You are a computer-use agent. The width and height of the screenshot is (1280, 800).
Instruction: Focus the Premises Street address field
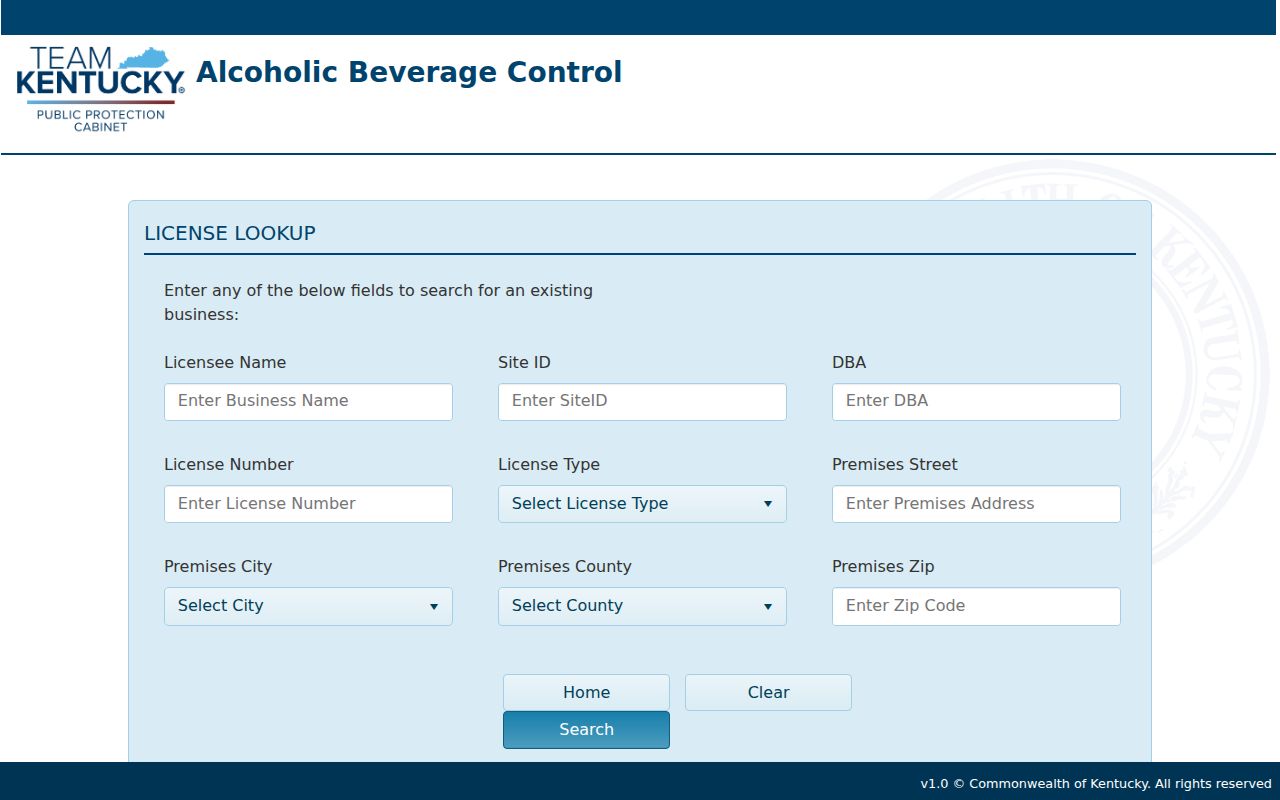click(976, 504)
